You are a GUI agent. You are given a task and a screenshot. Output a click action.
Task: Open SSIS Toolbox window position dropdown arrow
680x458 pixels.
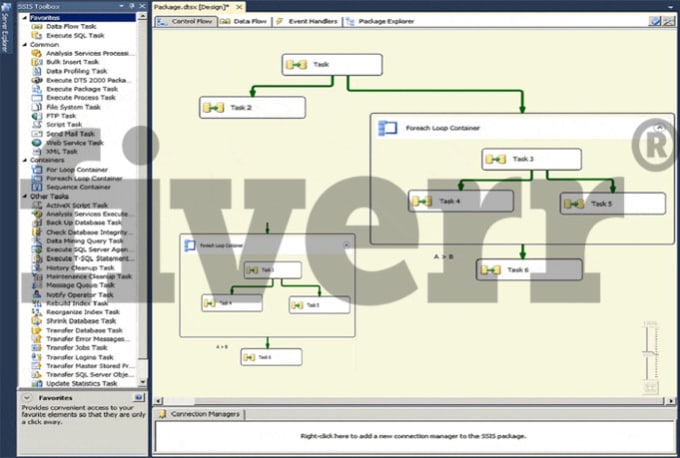(x=121, y=6)
